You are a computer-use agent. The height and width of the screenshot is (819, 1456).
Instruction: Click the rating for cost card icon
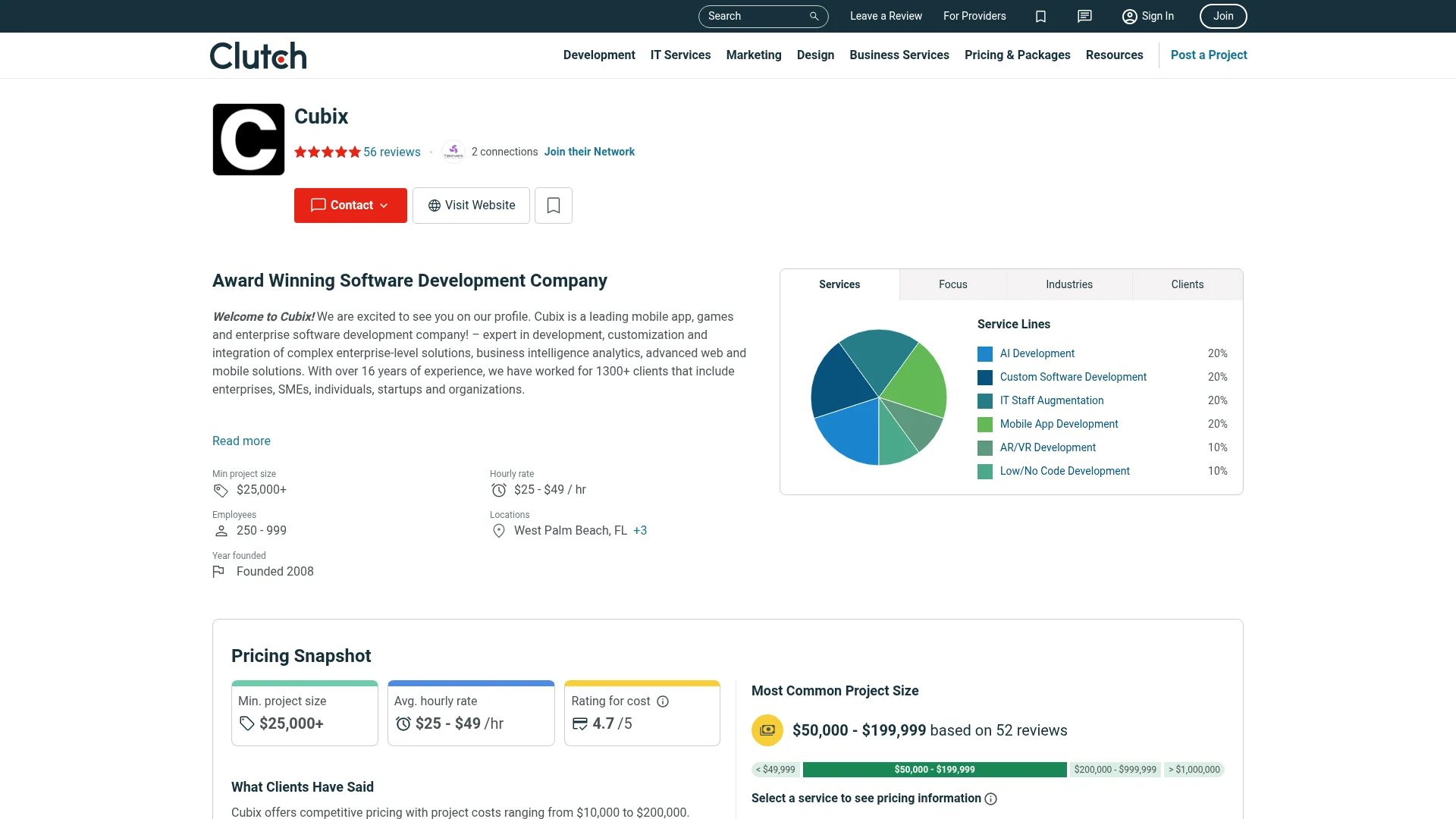pyautogui.click(x=579, y=723)
